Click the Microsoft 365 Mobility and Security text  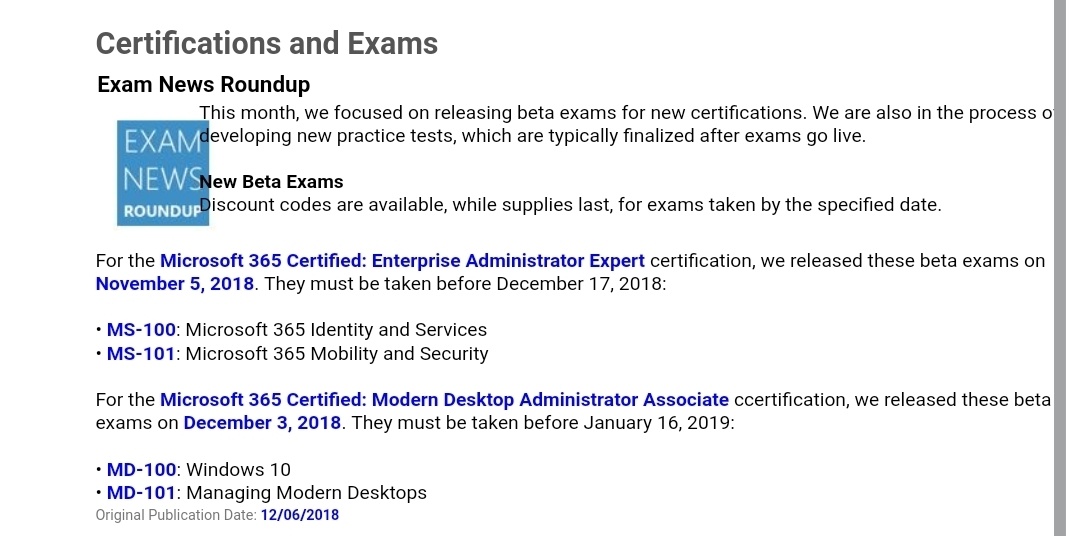[x=337, y=354]
